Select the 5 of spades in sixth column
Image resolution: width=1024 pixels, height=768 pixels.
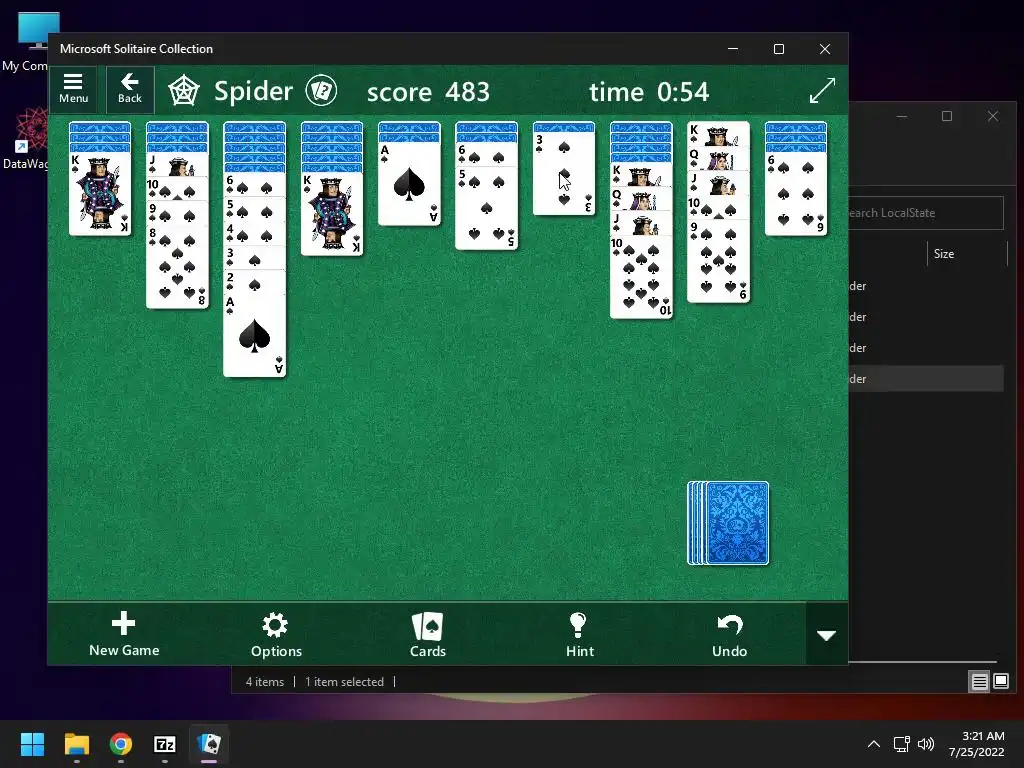coord(487,208)
